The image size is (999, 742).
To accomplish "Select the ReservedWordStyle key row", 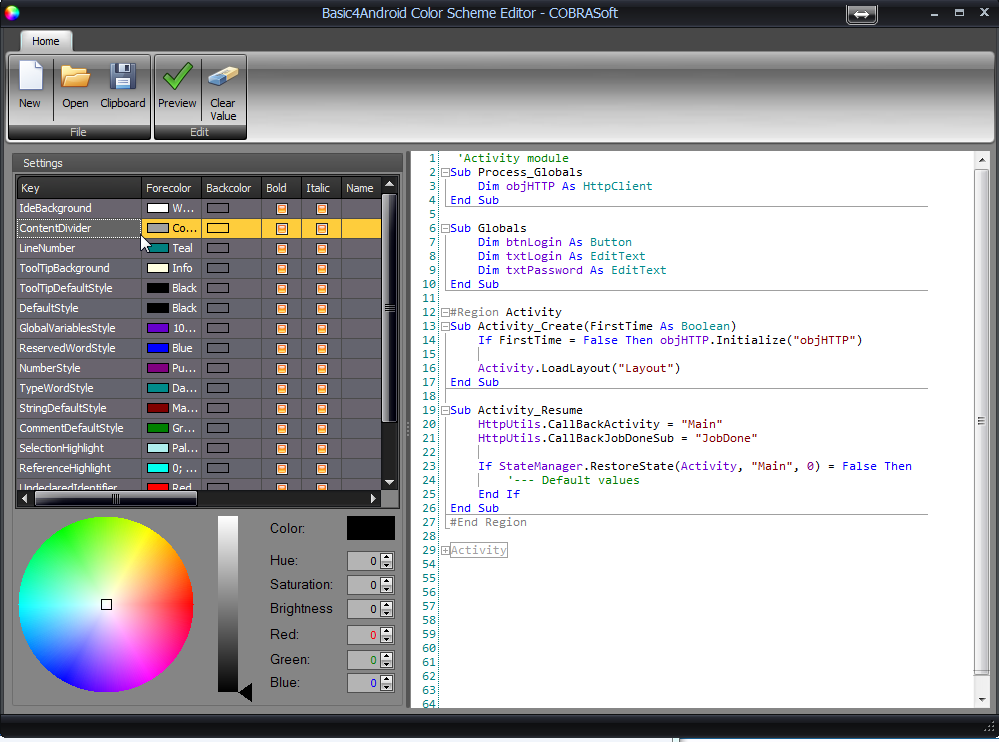I will (67, 348).
